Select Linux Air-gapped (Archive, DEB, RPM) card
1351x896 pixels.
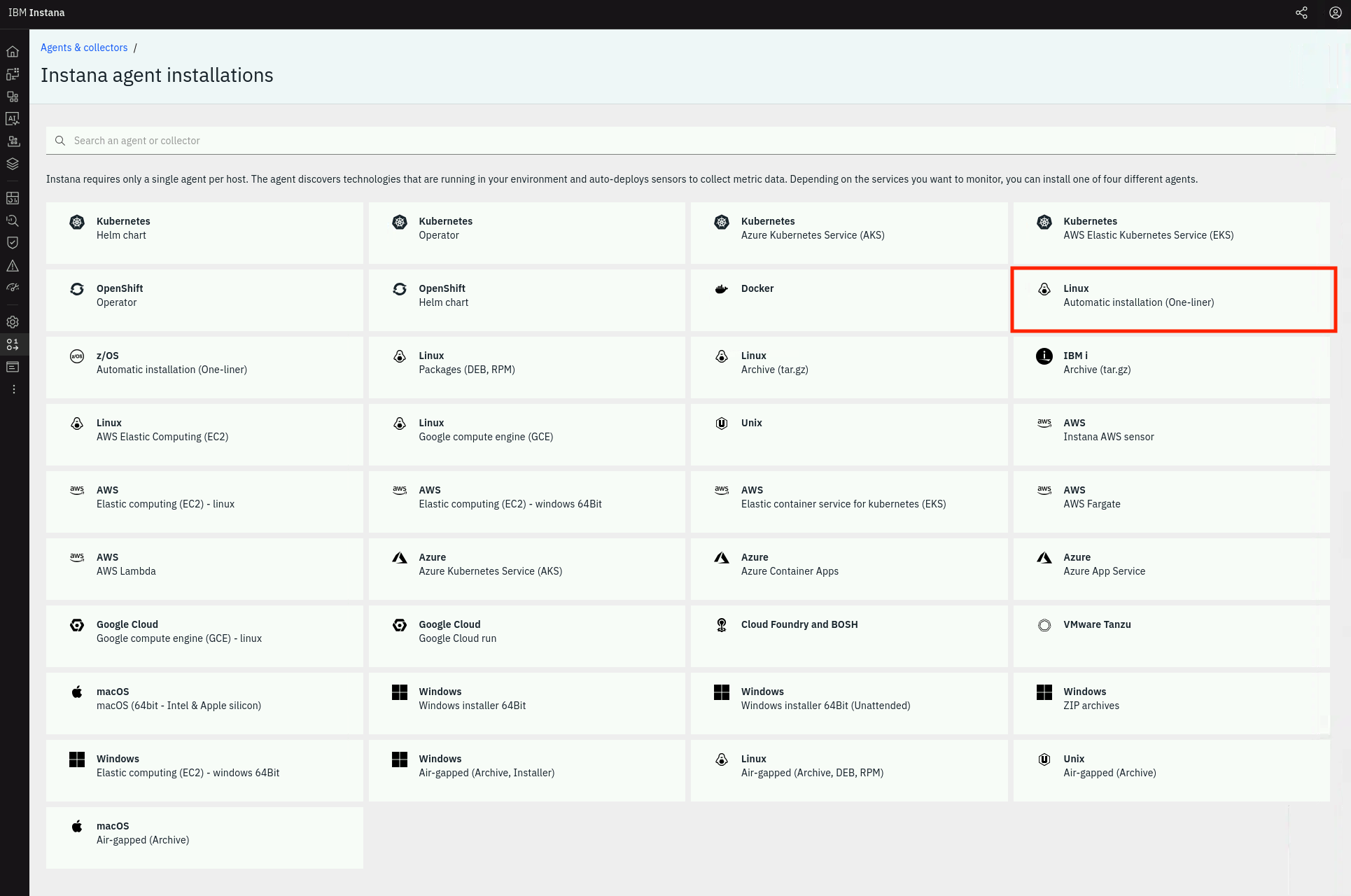849,771
